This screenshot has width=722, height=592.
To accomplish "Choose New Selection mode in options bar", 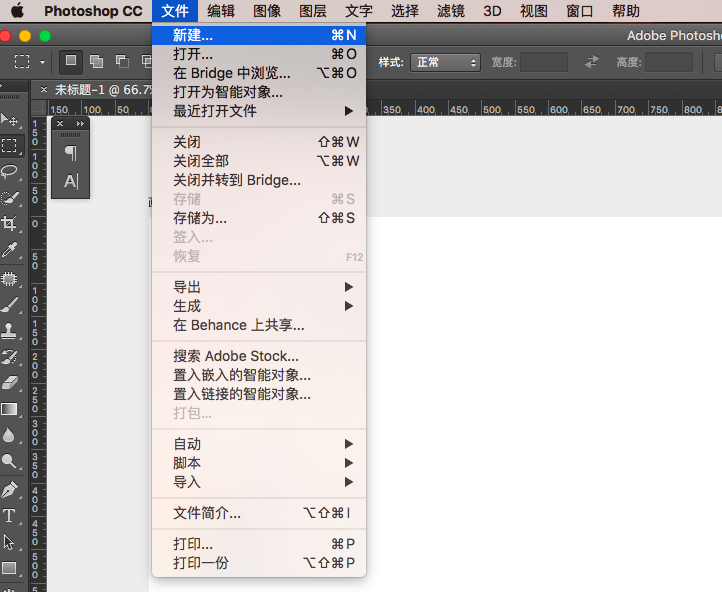I will coord(71,62).
